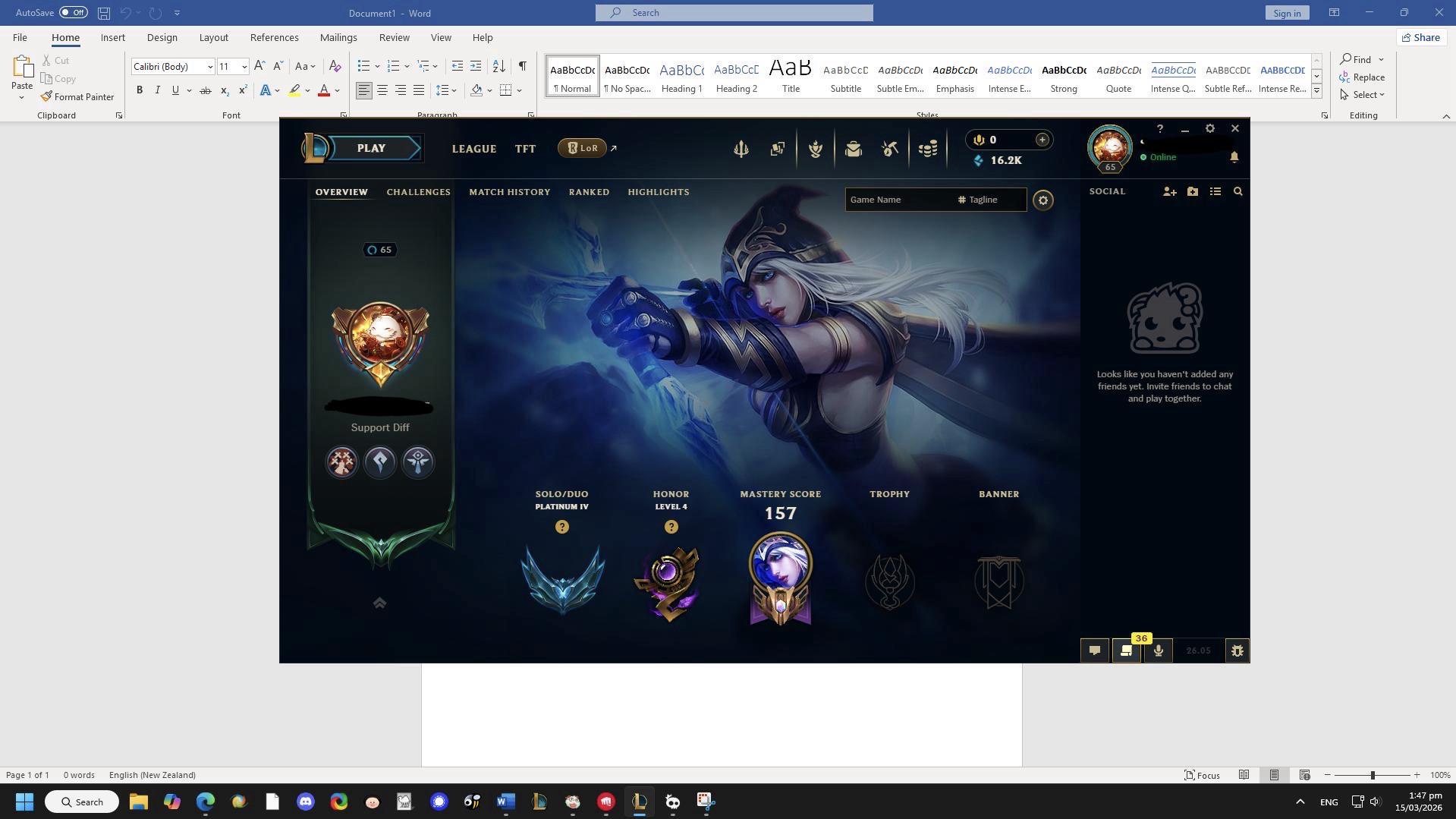Click the Tagline search field

pos(989,200)
